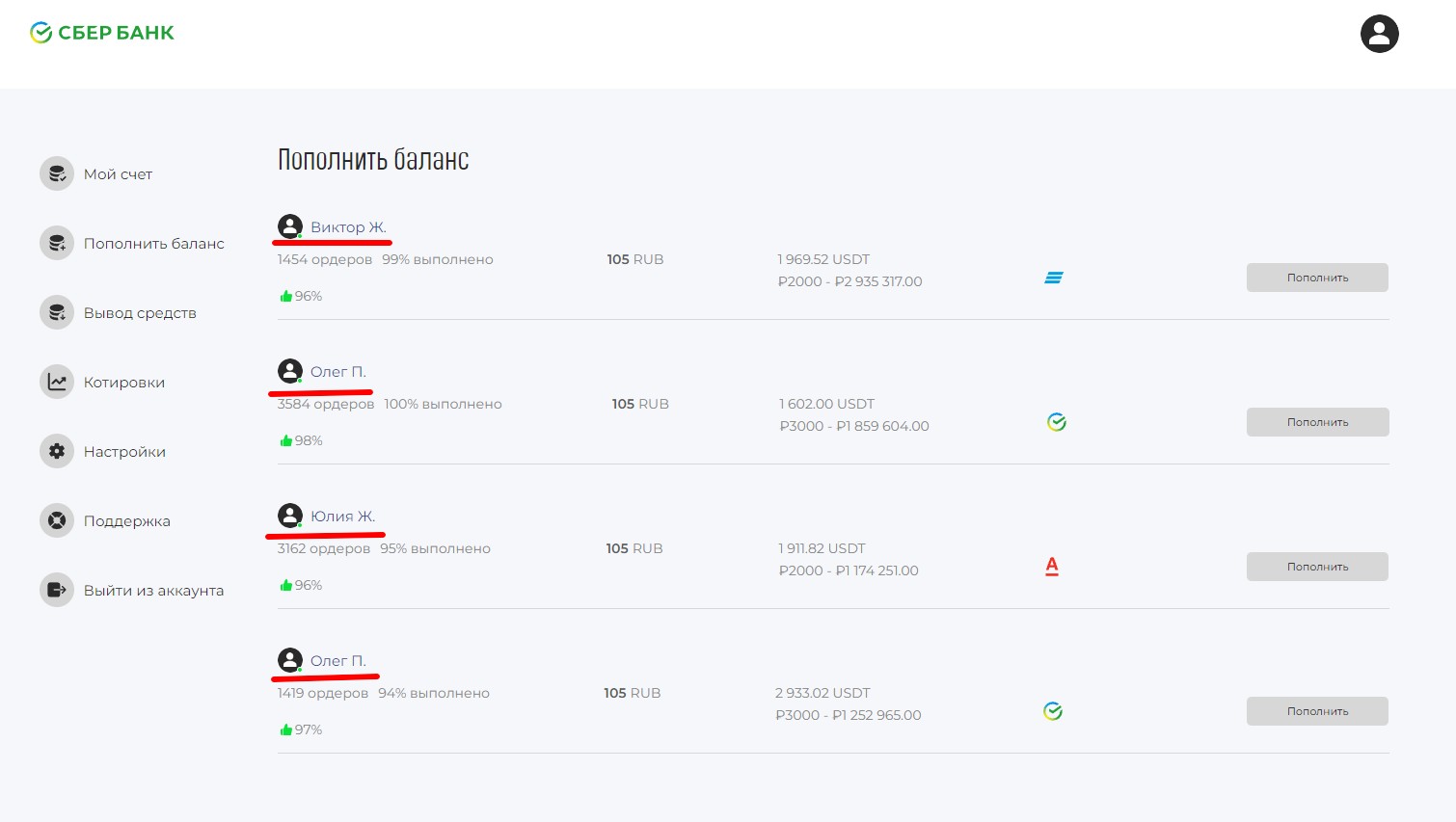Image resolution: width=1456 pixels, height=822 pixels.
Task: Click the thumbs-up icon next to 98%
Action: (286, 441)
